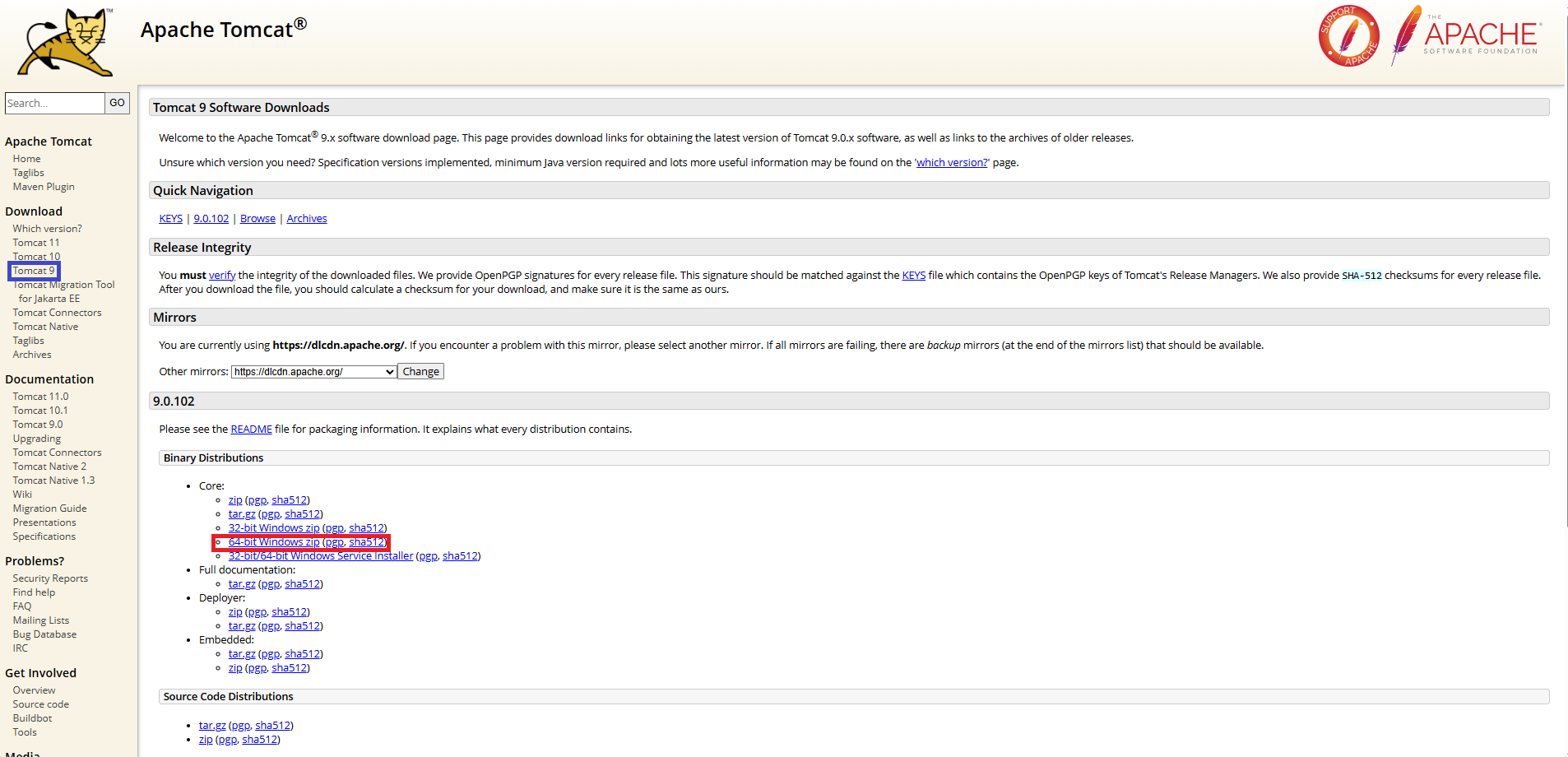Open sha512 for Source Code tar.gz
Screen dimensions: 1568x757
pyautogui.click(x=272, y=726)
